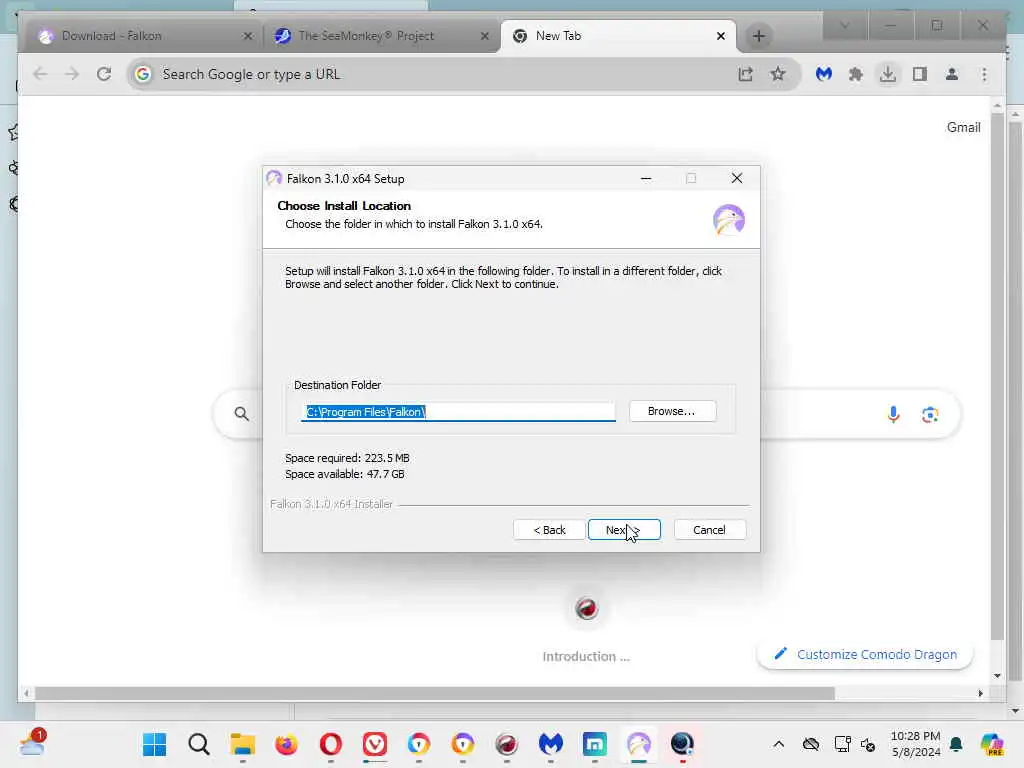Open the Falkon installer taskbar icon
This screenshot has width=1024, height=768.
point(638,744)
